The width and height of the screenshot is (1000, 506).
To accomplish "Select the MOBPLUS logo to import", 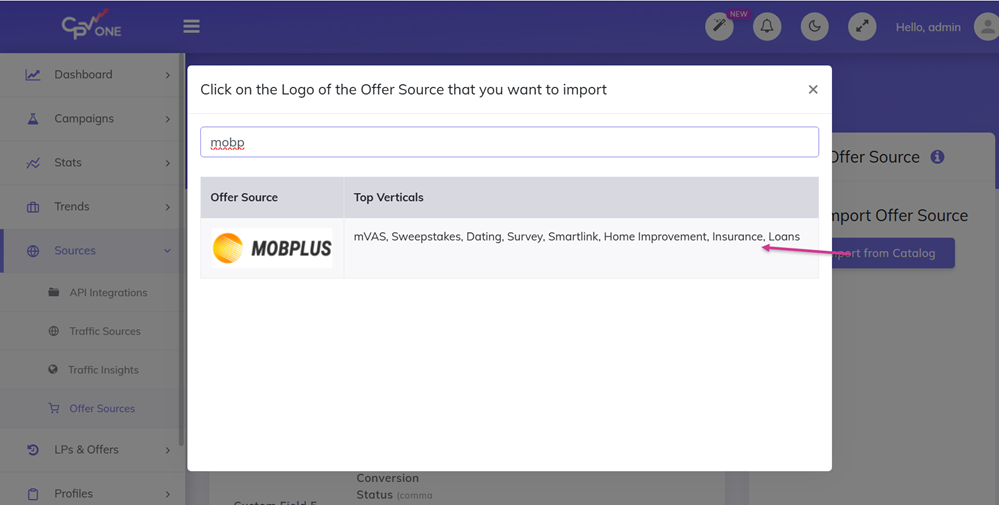I will pos(272,248).
